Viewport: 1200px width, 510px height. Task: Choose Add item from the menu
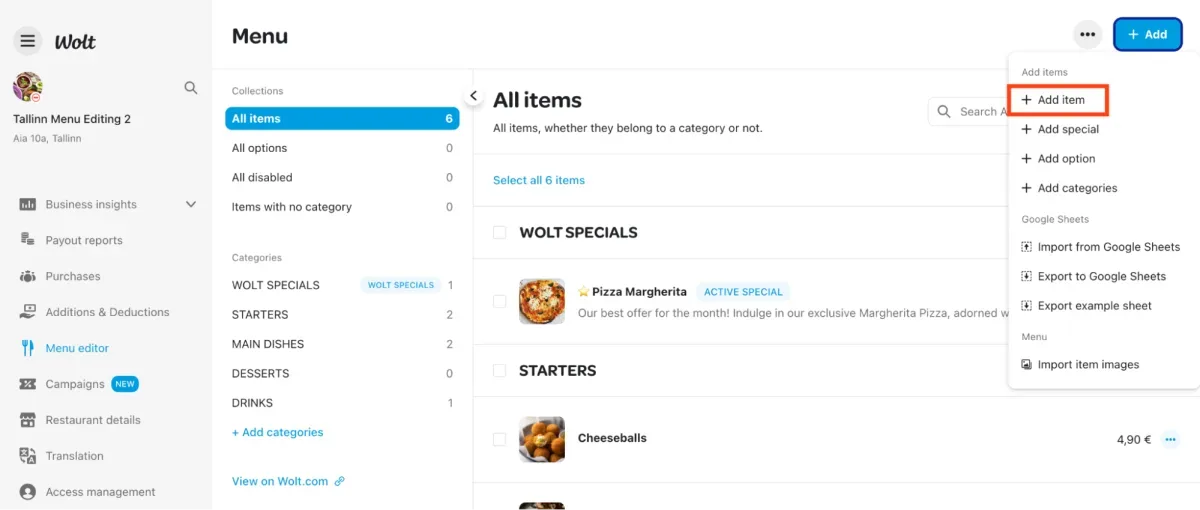pyautogui.click(x=1060, y=100)
